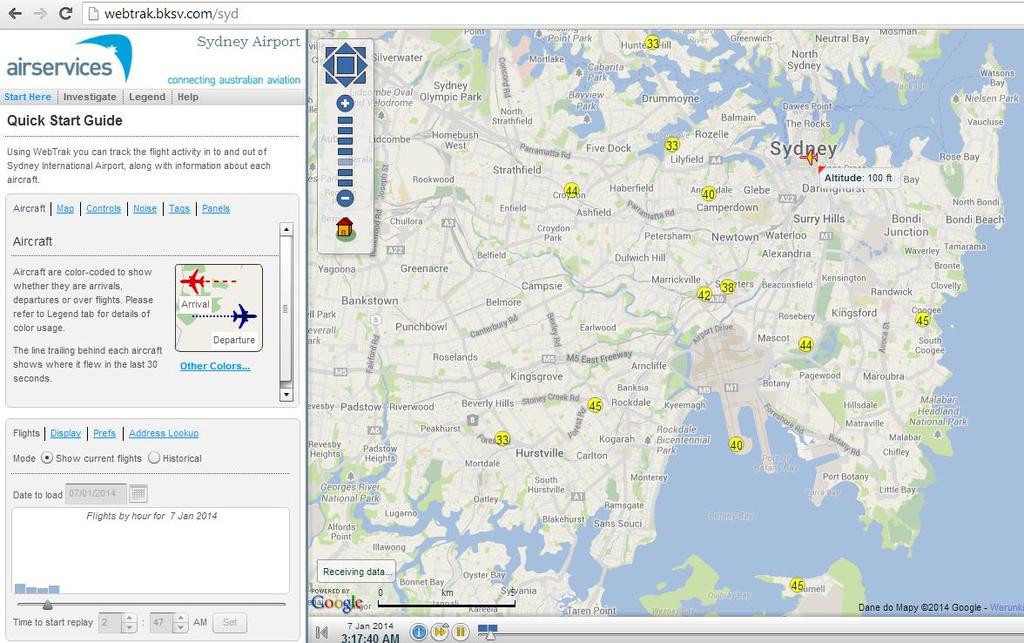Click noise monitor 33 near Hunters Hill
The height and width of the screenshot is (643, 1024).
pos(652,43)
